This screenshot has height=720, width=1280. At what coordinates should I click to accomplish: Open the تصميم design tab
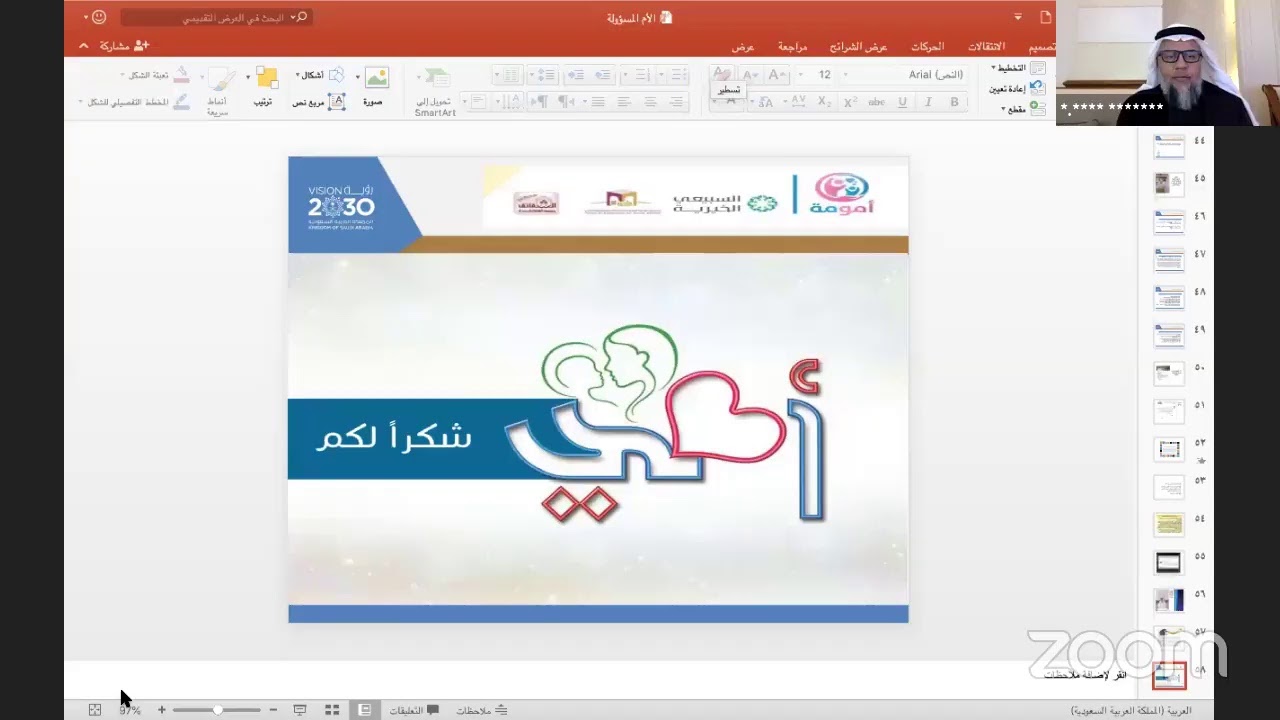1042,47
